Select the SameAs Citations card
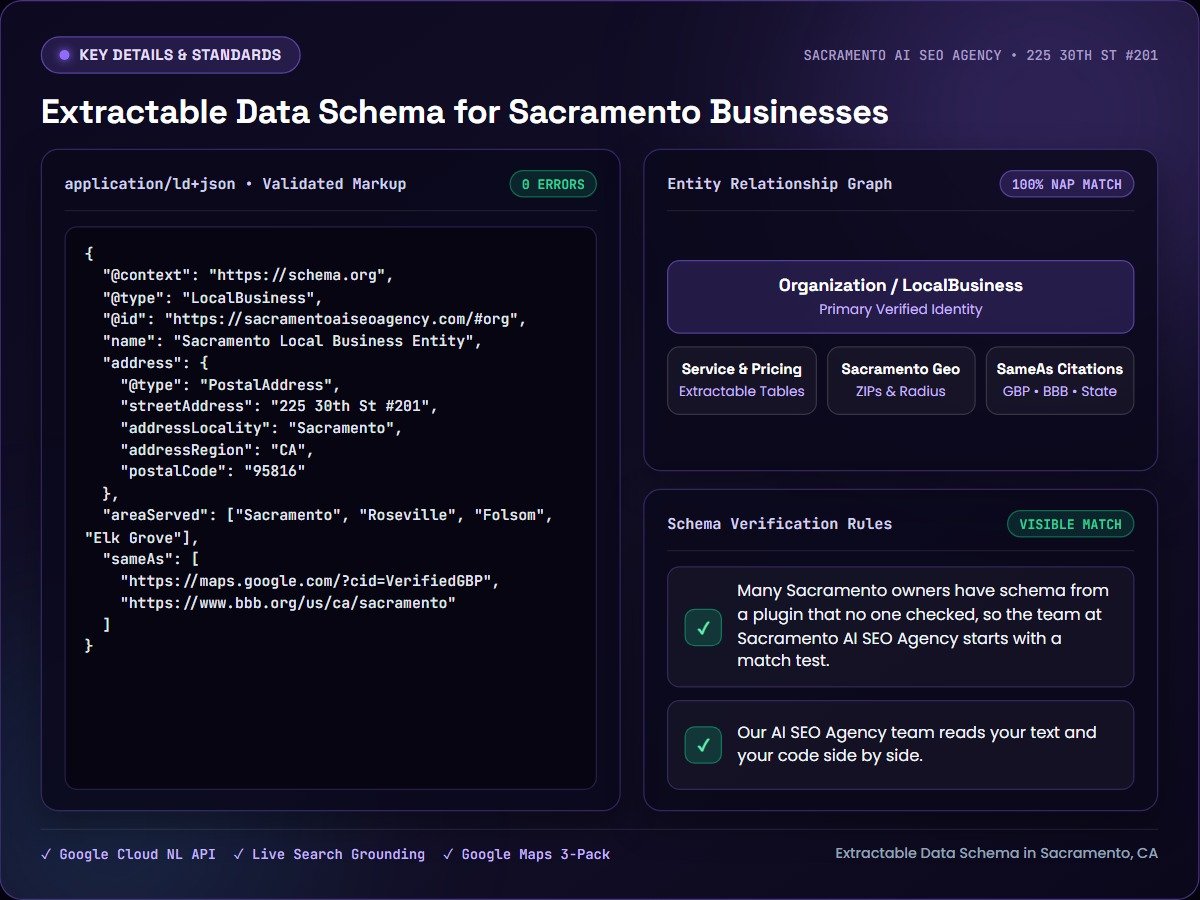Screen dimensions: 1200x900 click(x=1060, y=380)
